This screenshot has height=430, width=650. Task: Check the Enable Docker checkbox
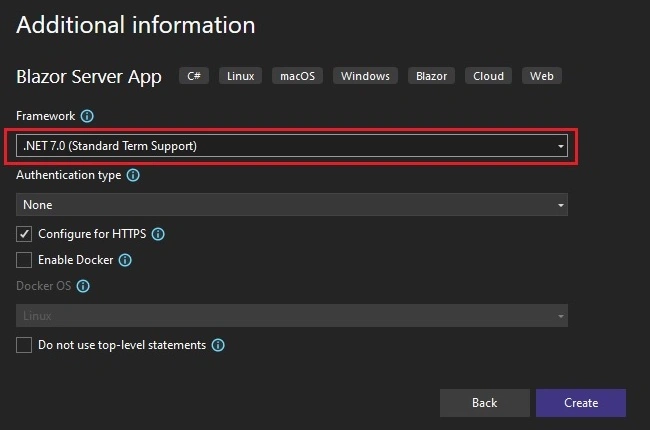pos(24,260)
